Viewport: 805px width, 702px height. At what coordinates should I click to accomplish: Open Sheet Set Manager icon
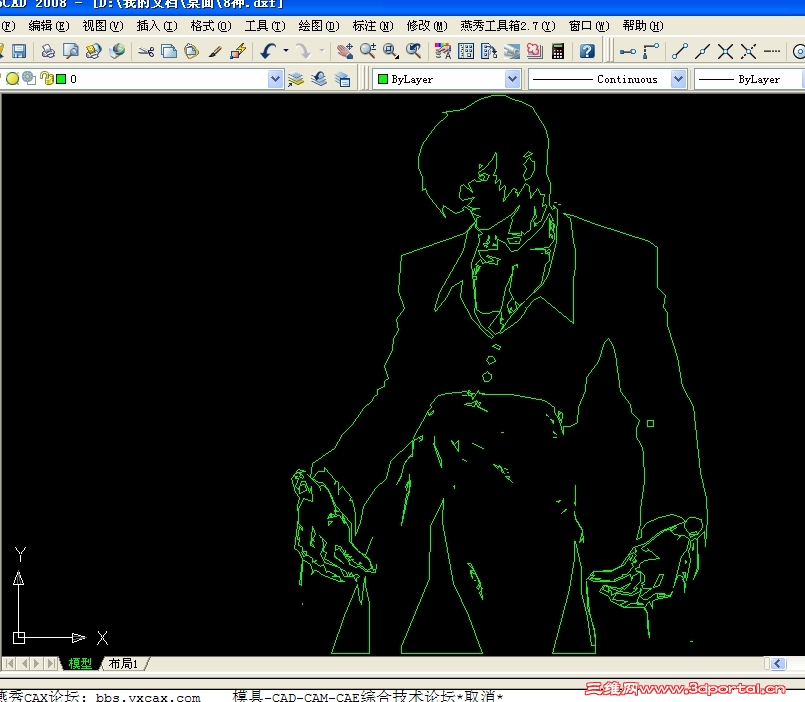click(512, 51)
